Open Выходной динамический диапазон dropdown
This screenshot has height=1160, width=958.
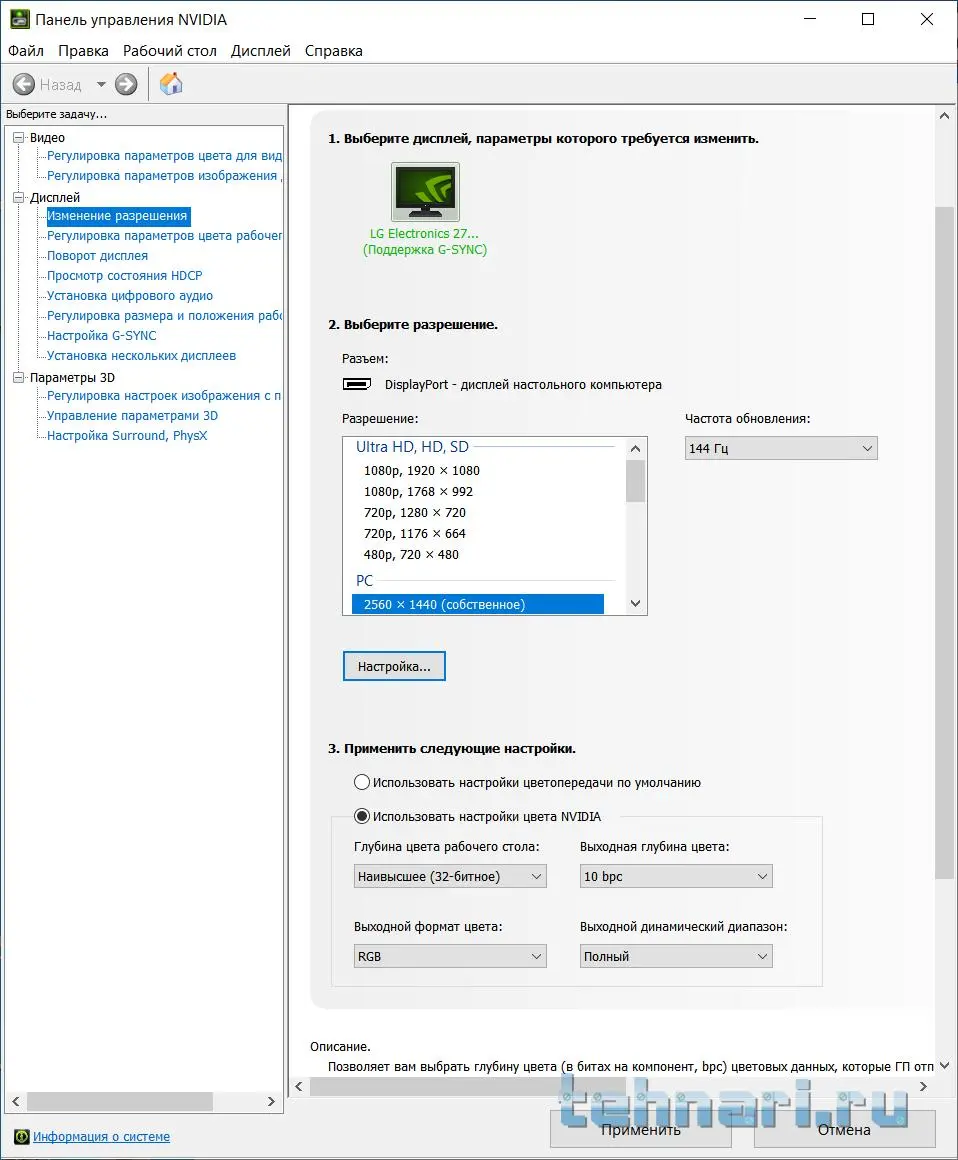676,956
